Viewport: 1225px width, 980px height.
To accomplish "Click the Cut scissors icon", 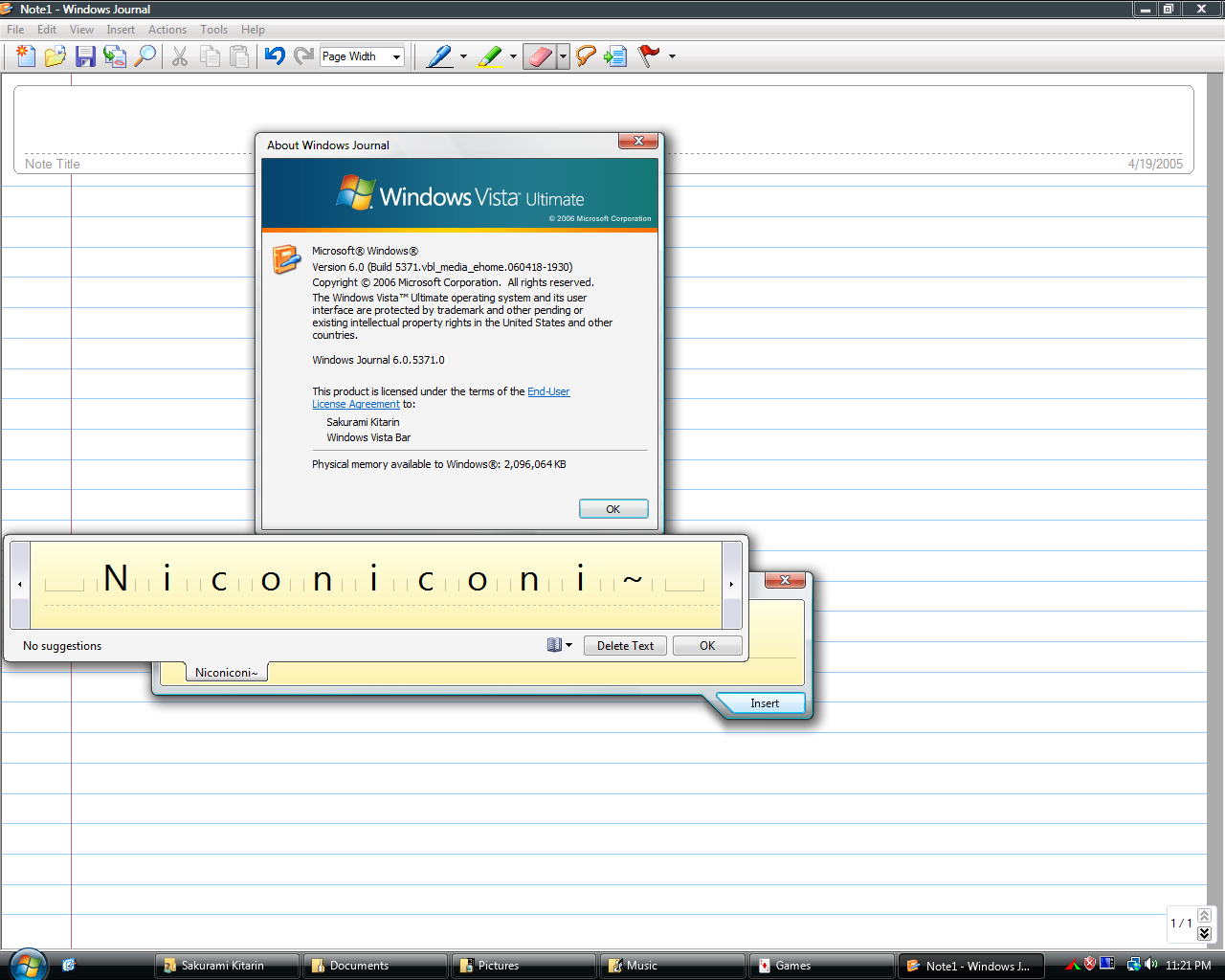I will (180, 56).
